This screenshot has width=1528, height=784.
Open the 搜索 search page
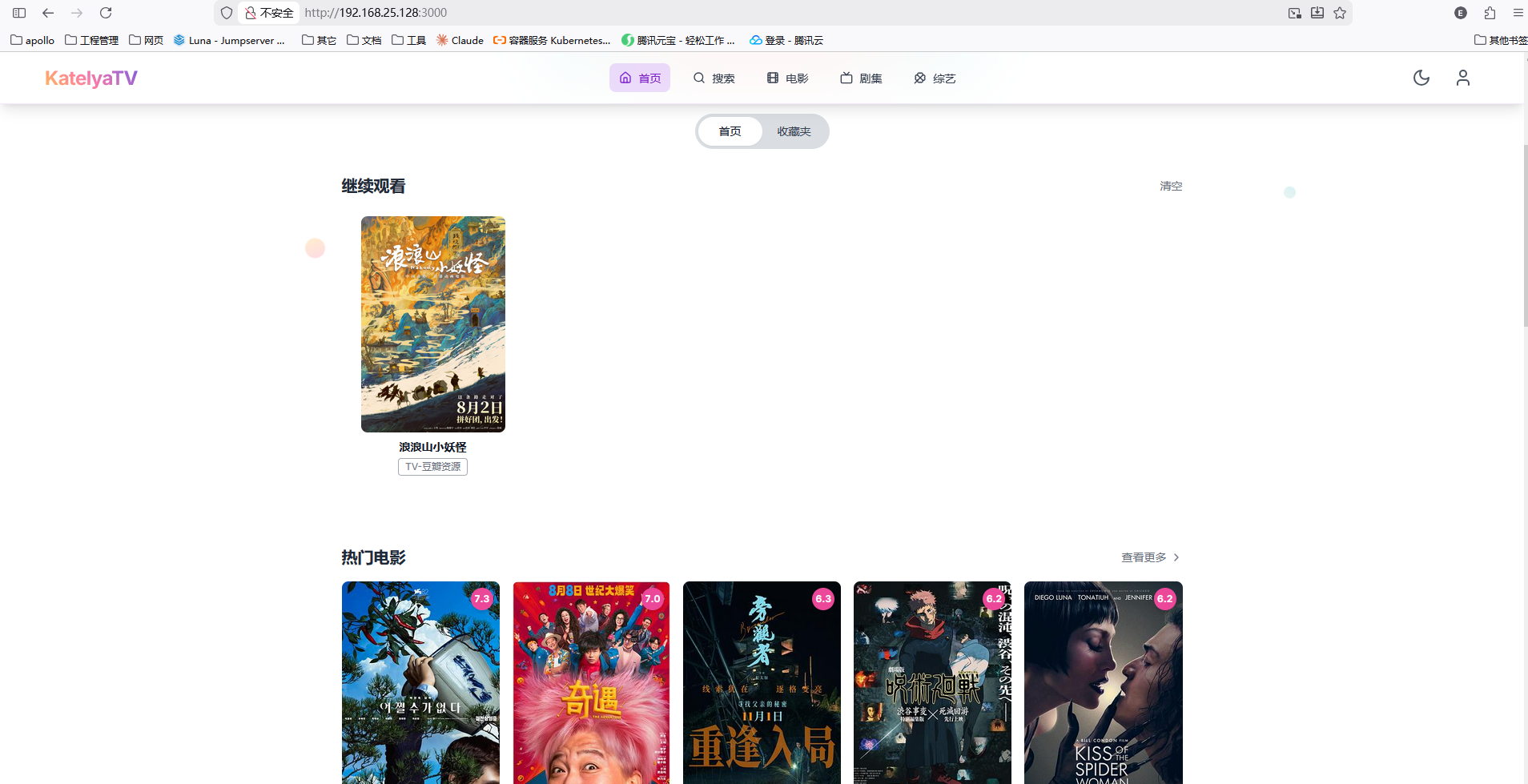coord(714,78)
